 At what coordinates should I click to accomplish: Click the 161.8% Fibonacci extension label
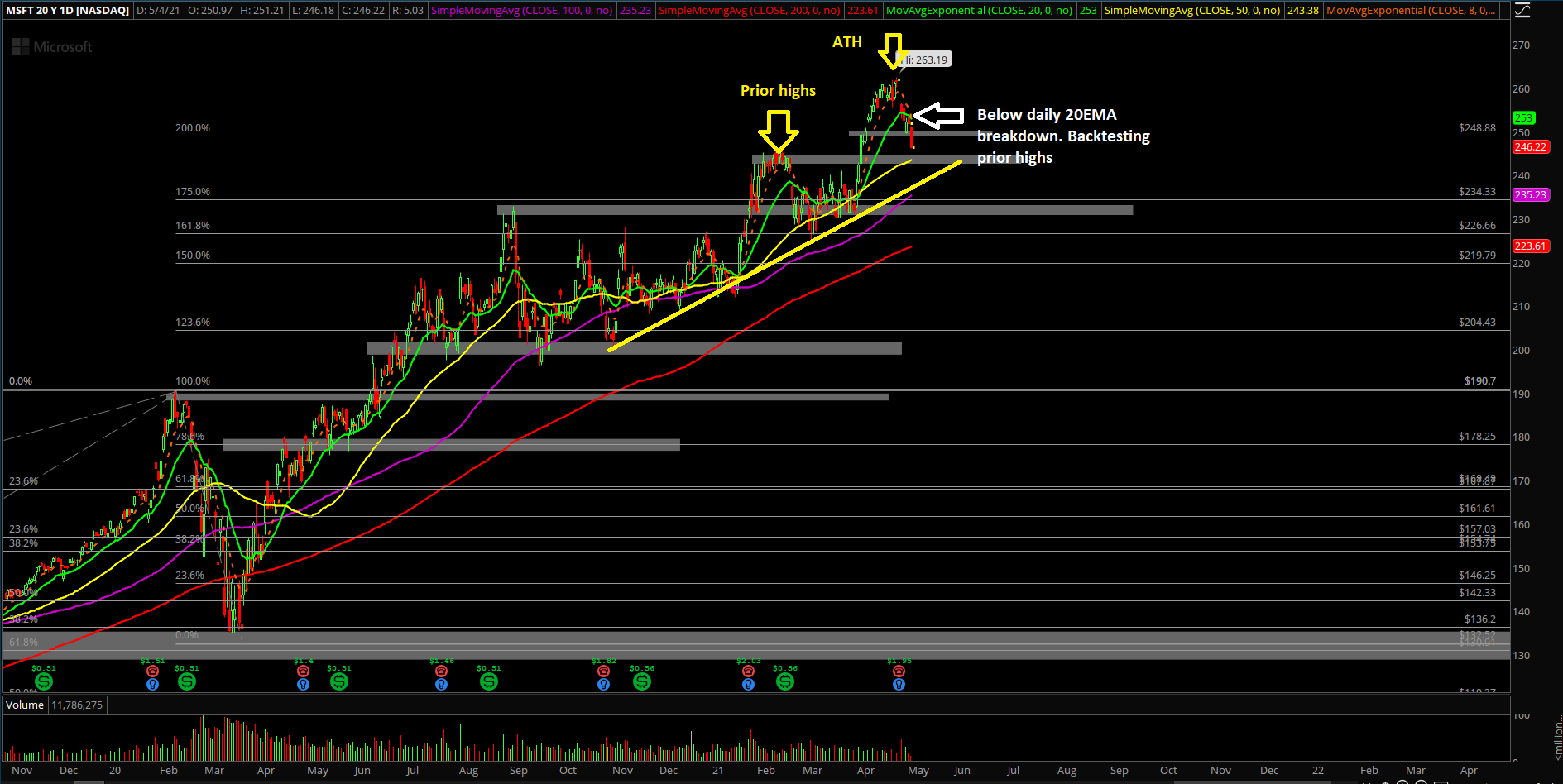(193, 225)
